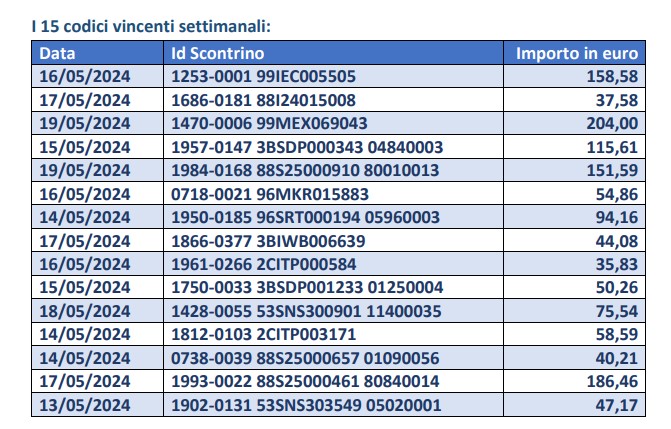Click receipt ID 1686-0181 88I24015008
671x429 pixels.
[x=263, y=100]
